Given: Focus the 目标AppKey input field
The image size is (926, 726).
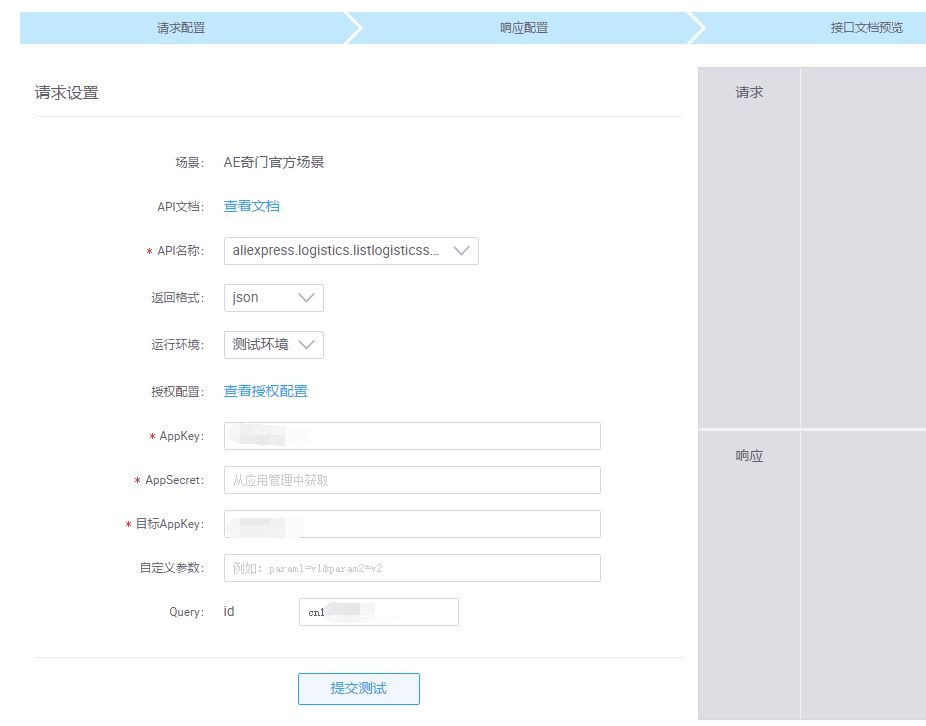Looking at the screenshot, I should click(412, 524).
